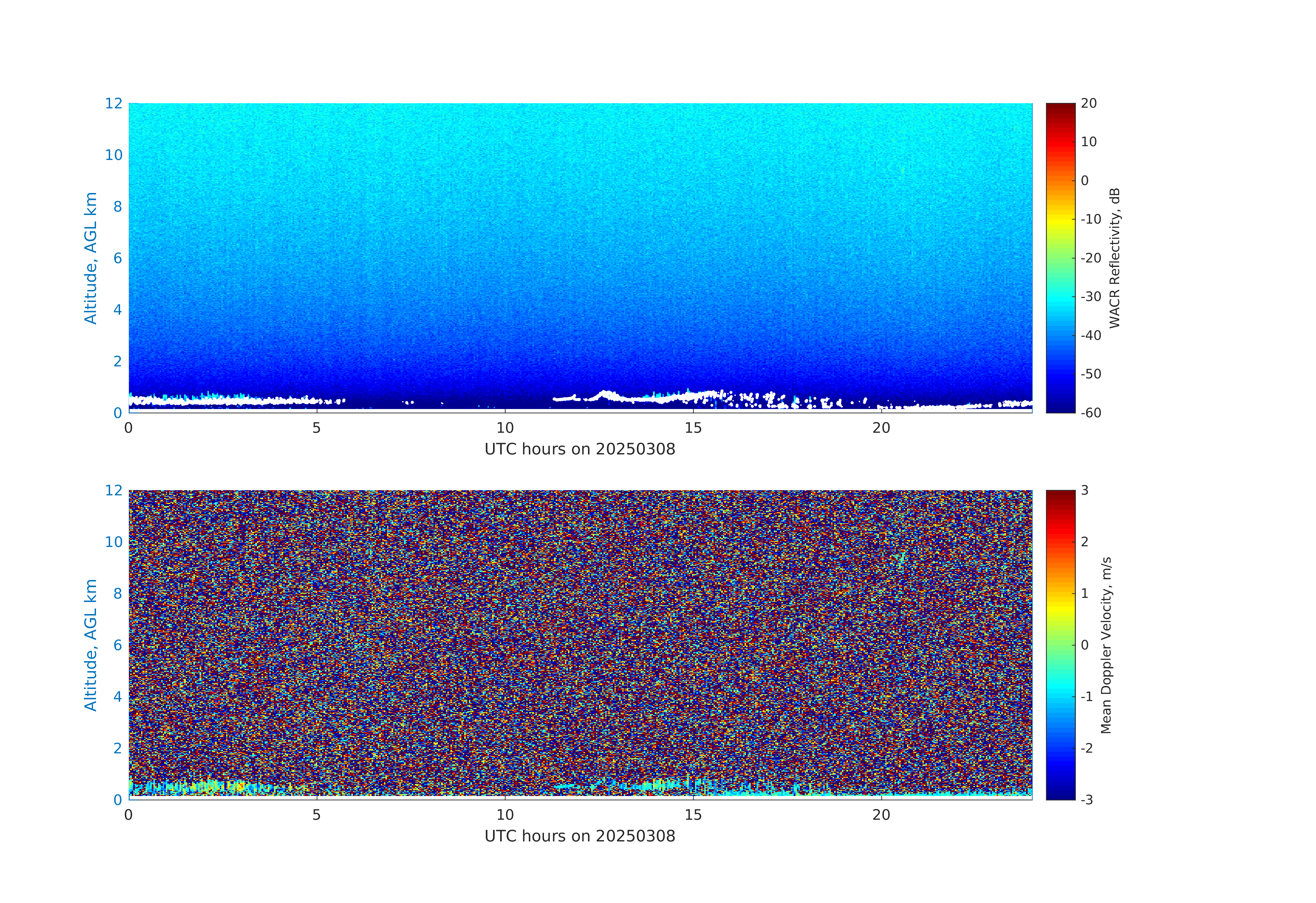Click the bottom panel's 'UTC hours on 20250308' label
The height and width of the screenshot is (903, 1316).
click(x=580, y=836)
